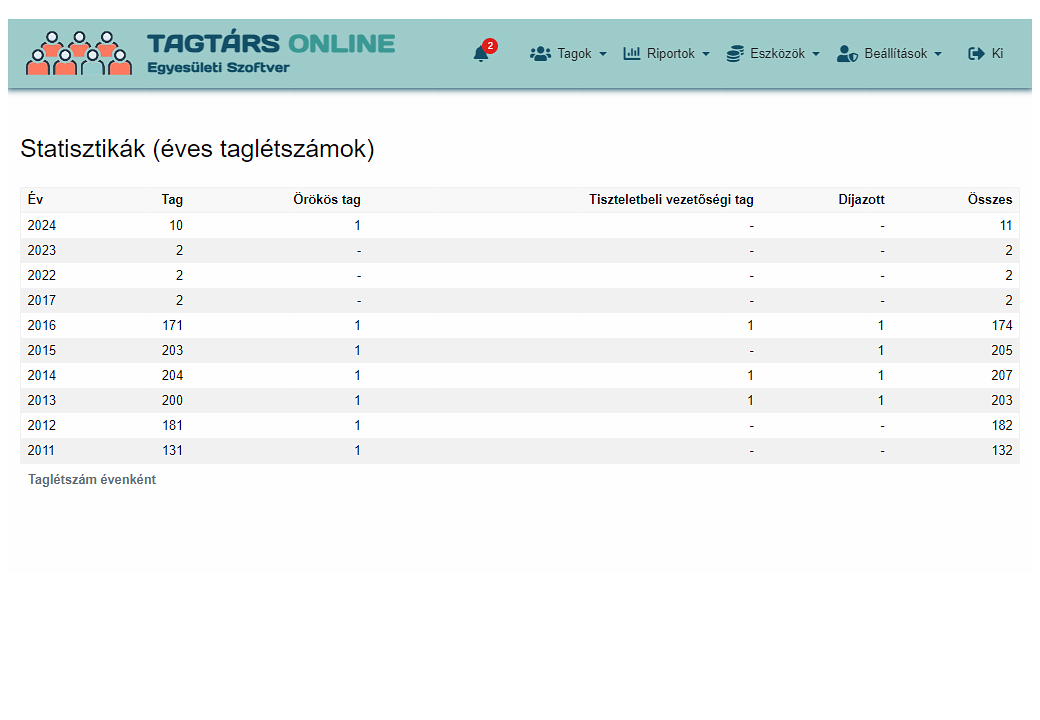This screenshot has height=720, width=1040.
Task: Click the Beállítások user shield icon
Action: [847, 54]
